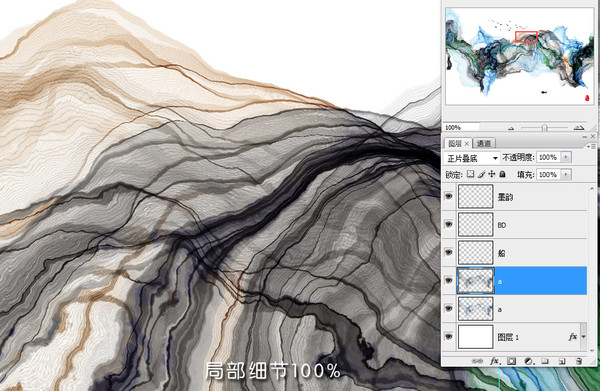Viewport: 600px width, 391px height.
Task: Delete the selected layer with trash icon
Action: tap(579, 361)
